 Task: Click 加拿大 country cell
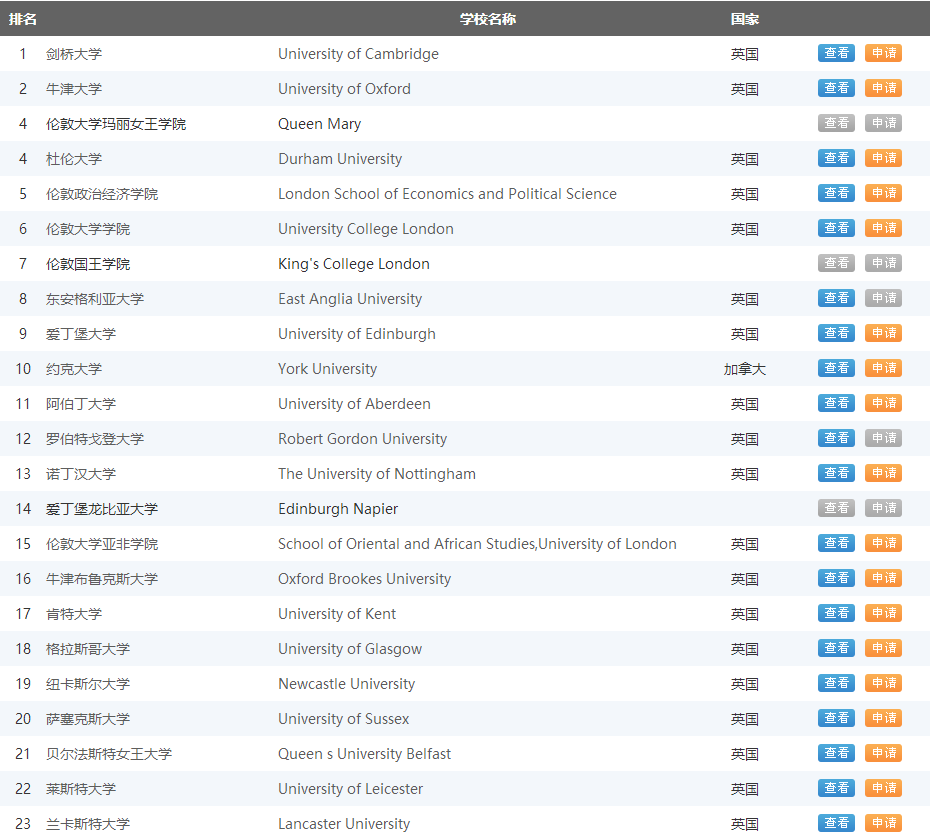745,369
